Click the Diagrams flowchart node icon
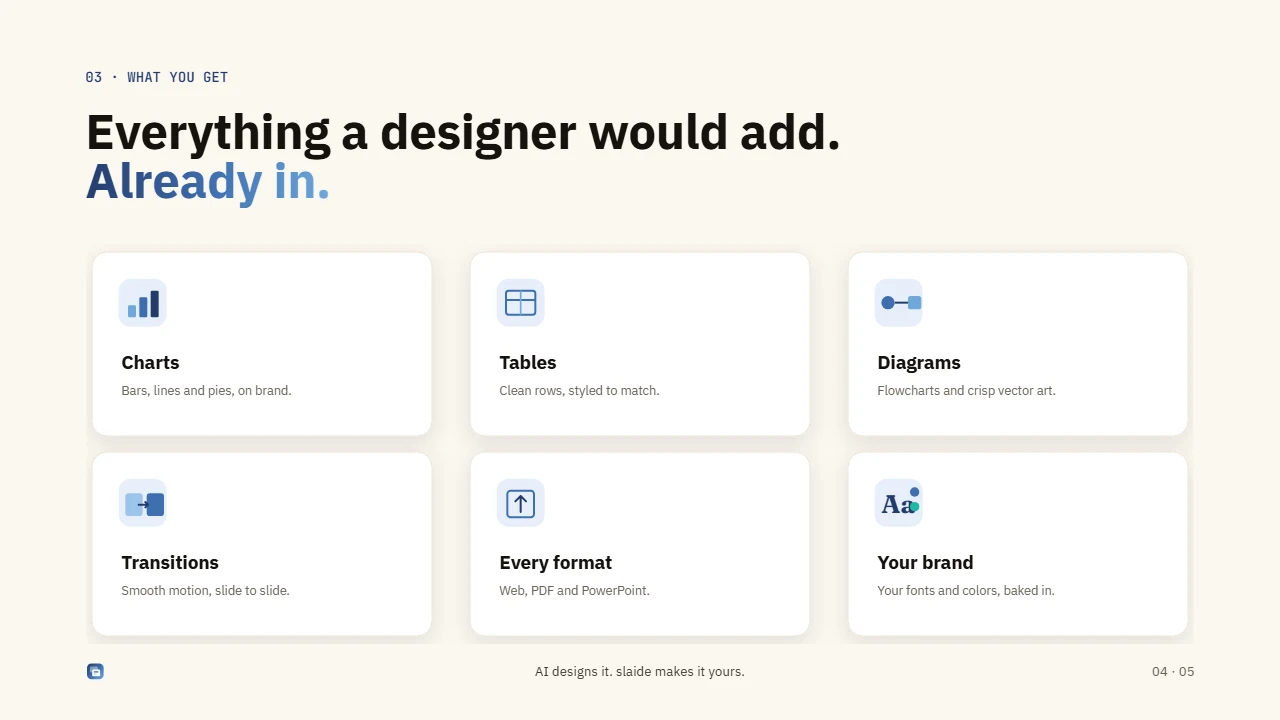Viewport: 1280px width, 720px height. 898,303
